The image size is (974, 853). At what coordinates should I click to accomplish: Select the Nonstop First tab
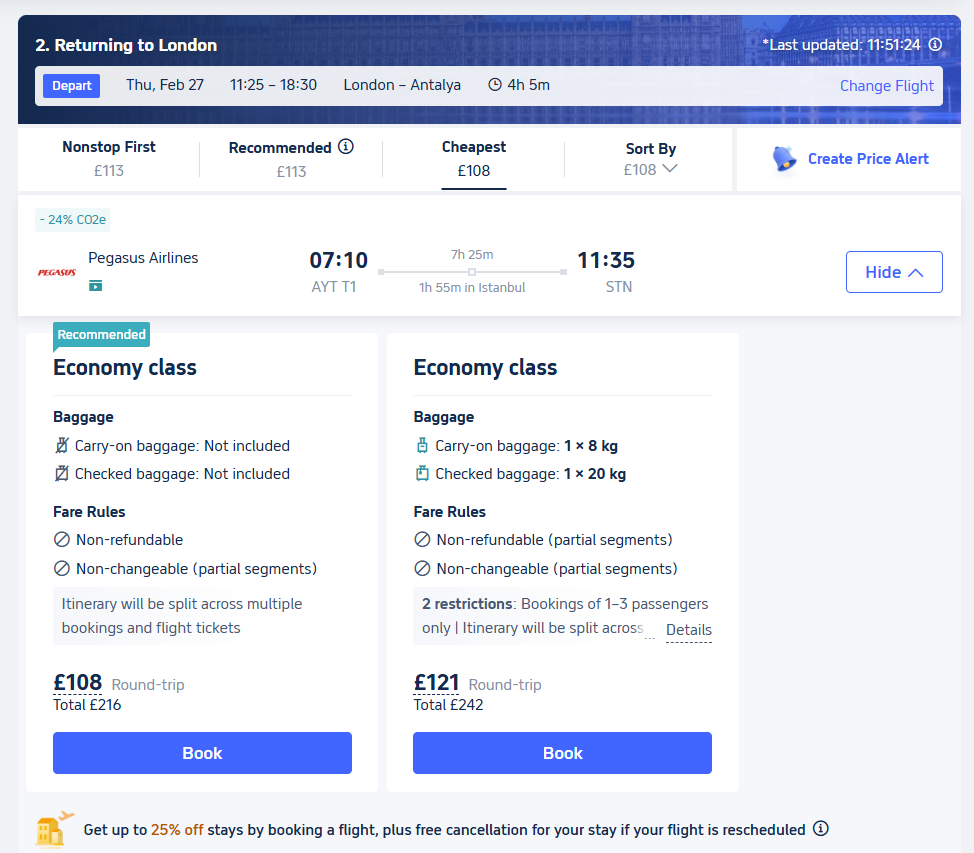coord(109,158)
